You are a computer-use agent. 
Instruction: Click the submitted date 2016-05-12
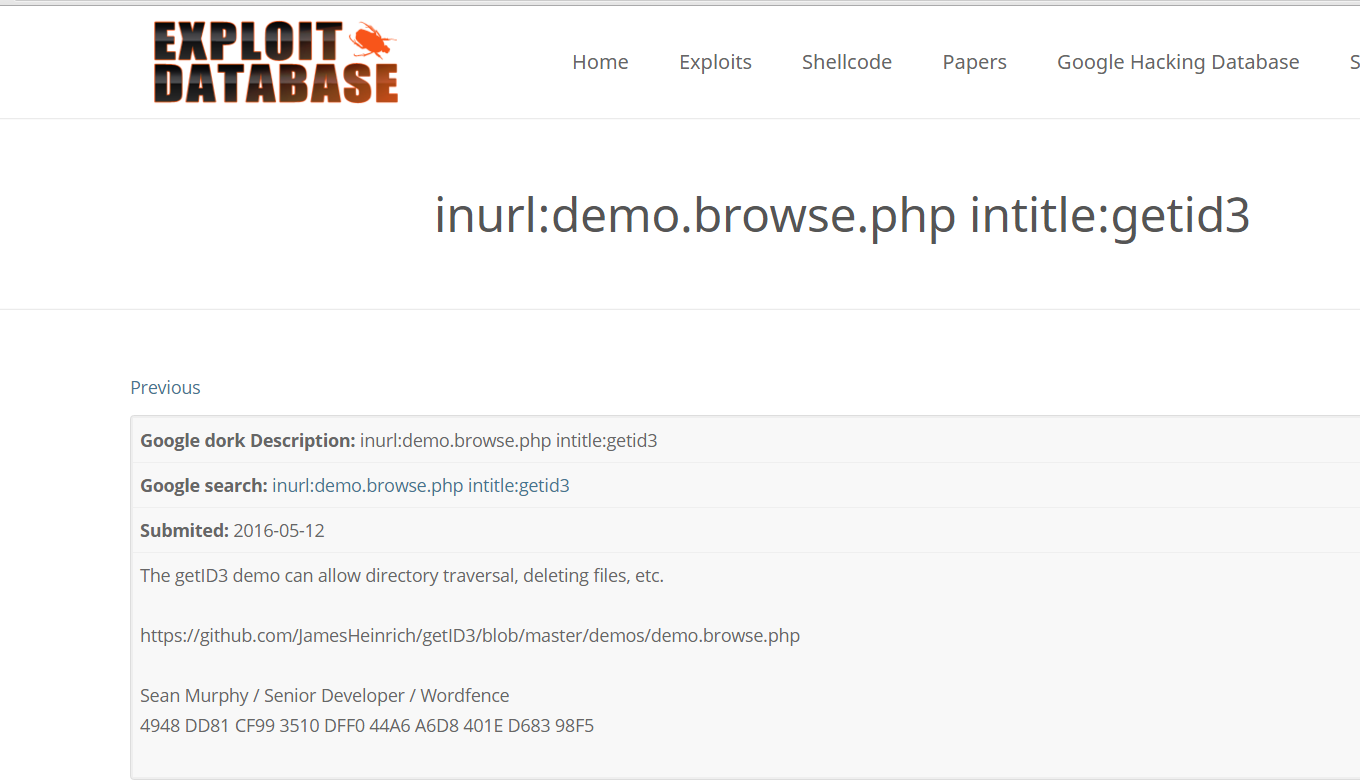[279, 531]
